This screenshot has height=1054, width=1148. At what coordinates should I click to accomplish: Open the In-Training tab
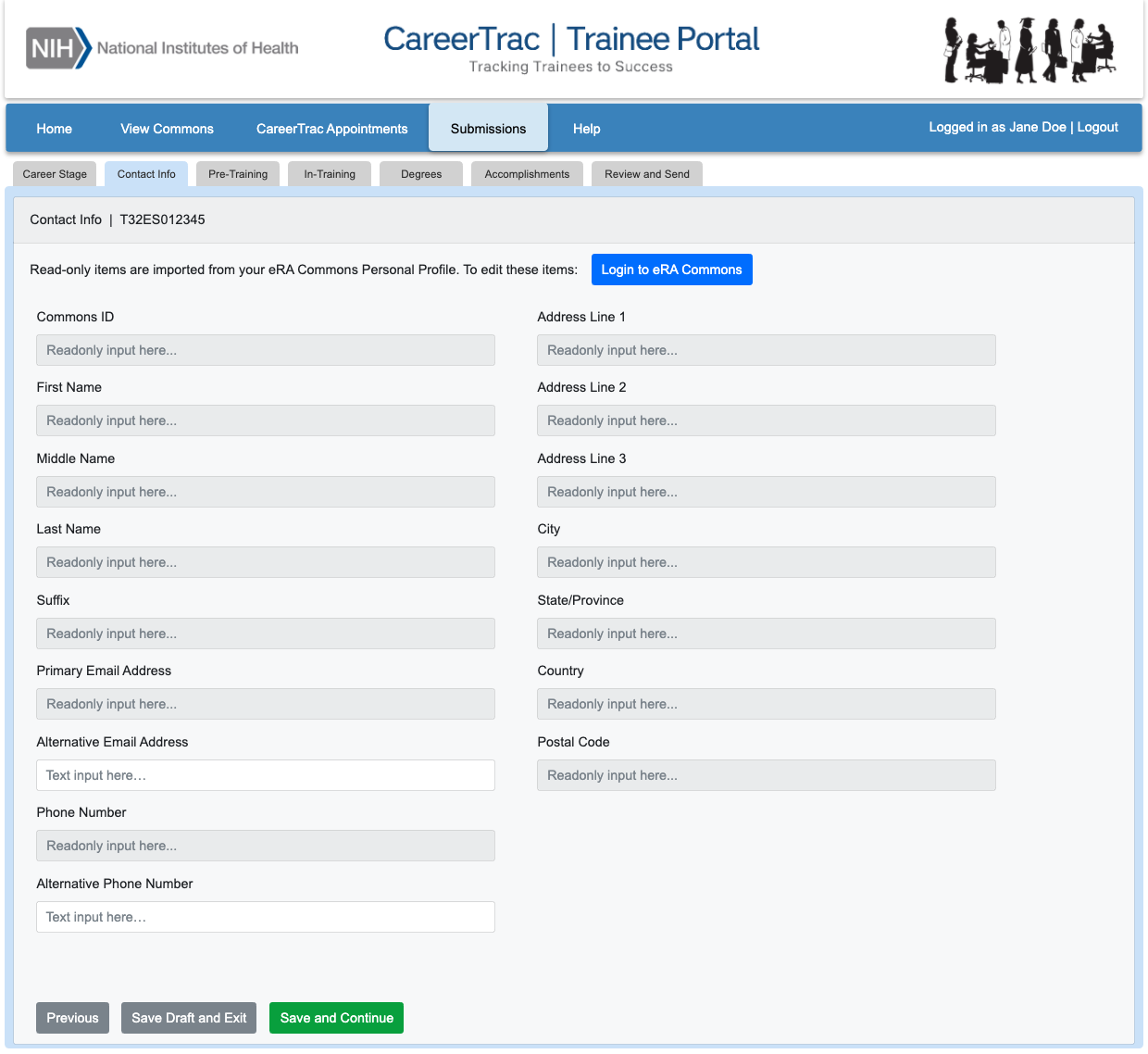click(330, 174)
